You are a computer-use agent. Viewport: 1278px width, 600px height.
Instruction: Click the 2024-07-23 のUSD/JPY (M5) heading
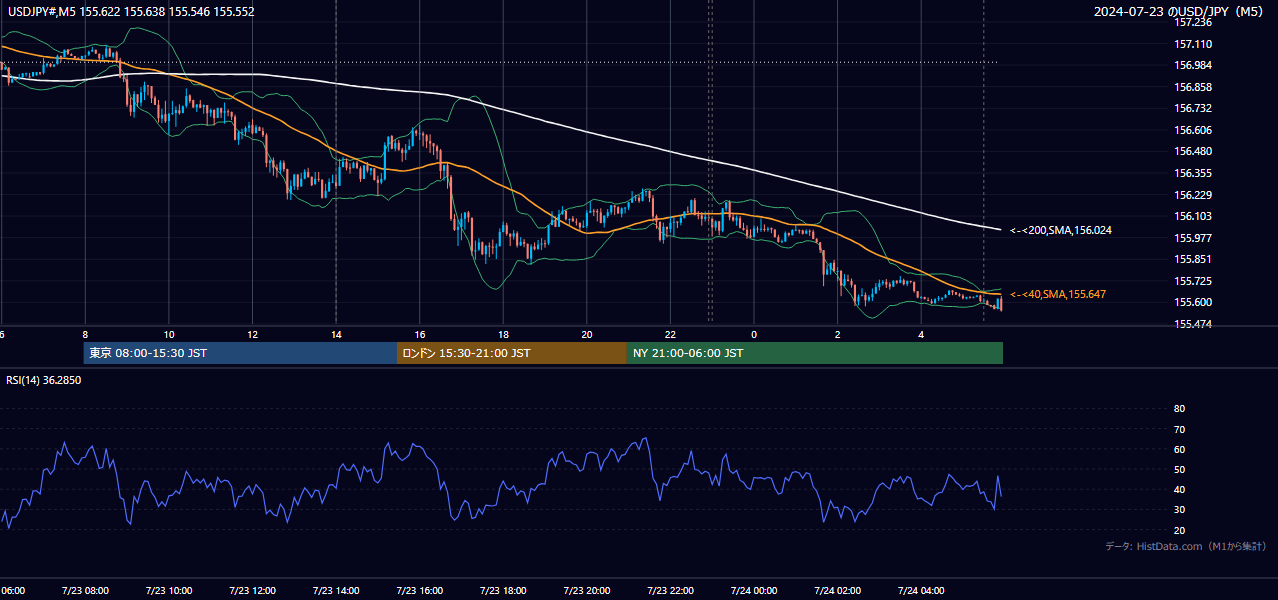point(1180,12)
